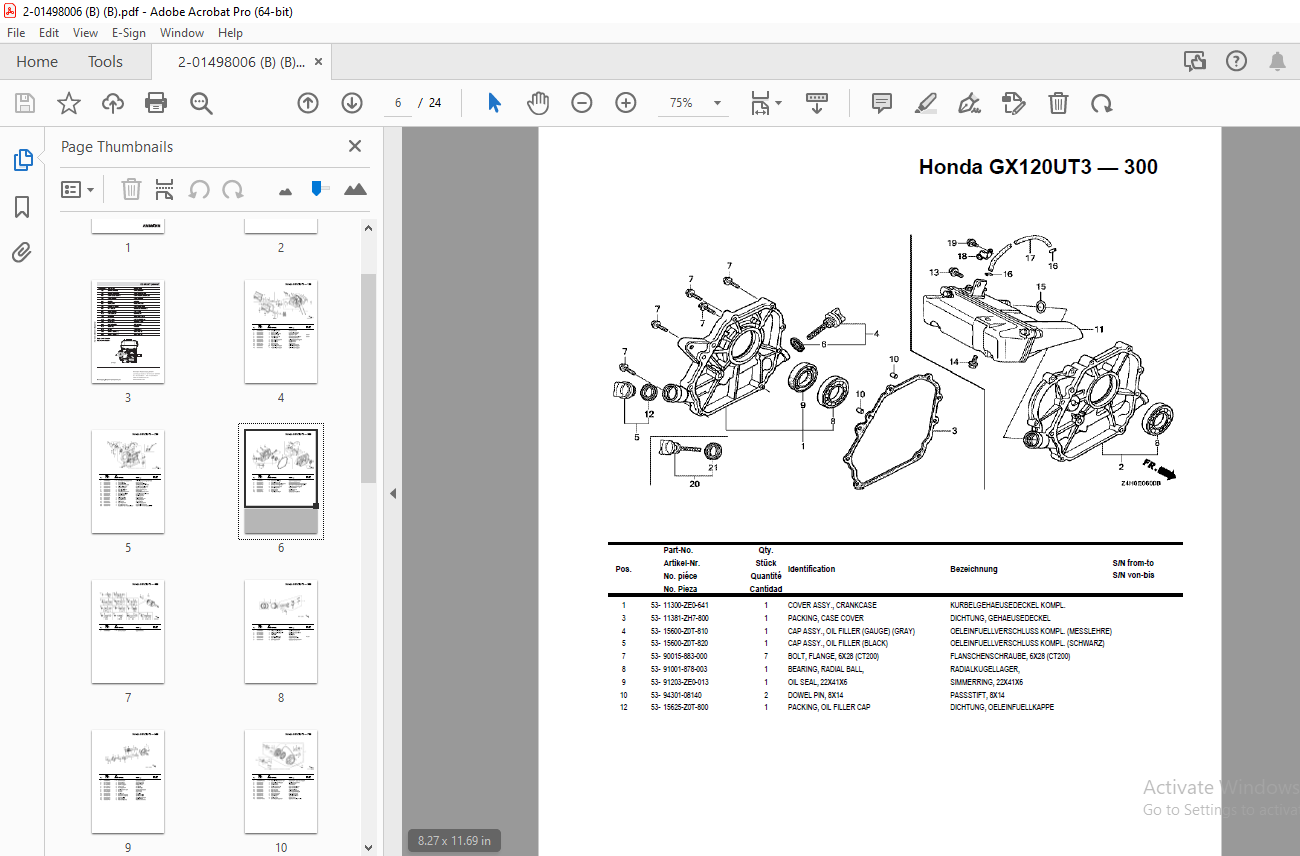Click the current page number field

(398, 103)
